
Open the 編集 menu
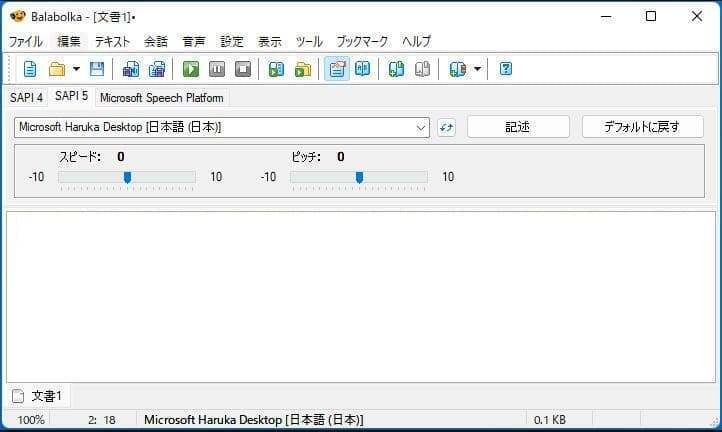tap(69, 41)
